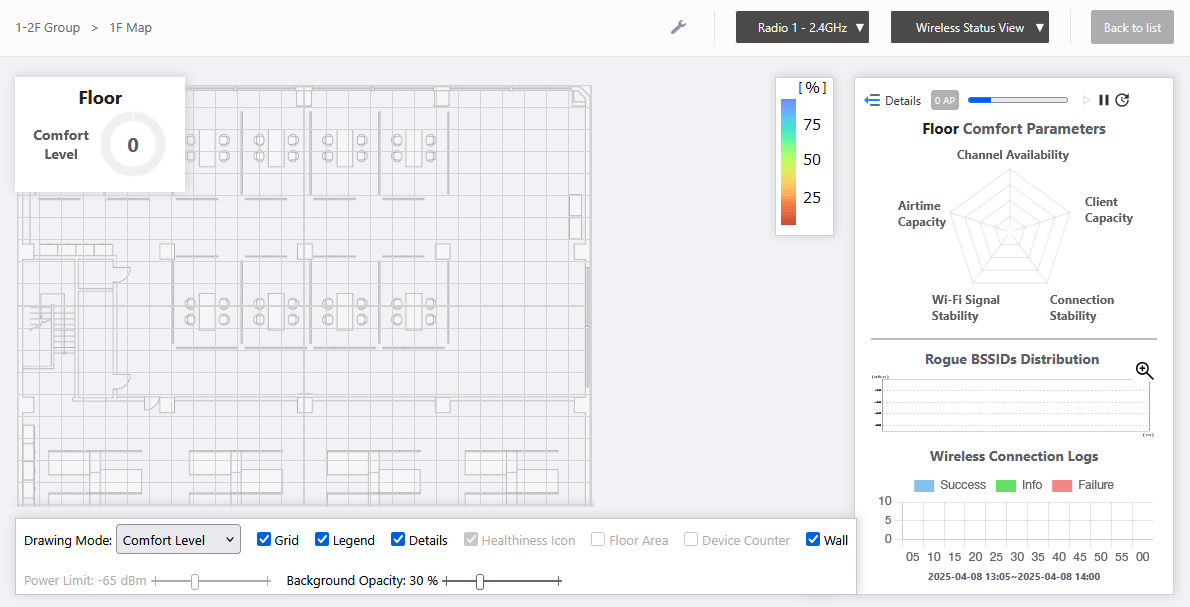This screenshot has width=1190, height=607.
Task: Click the 1F Map breadcrumb item
Action: pyautogui.click(x=131, y=28)
